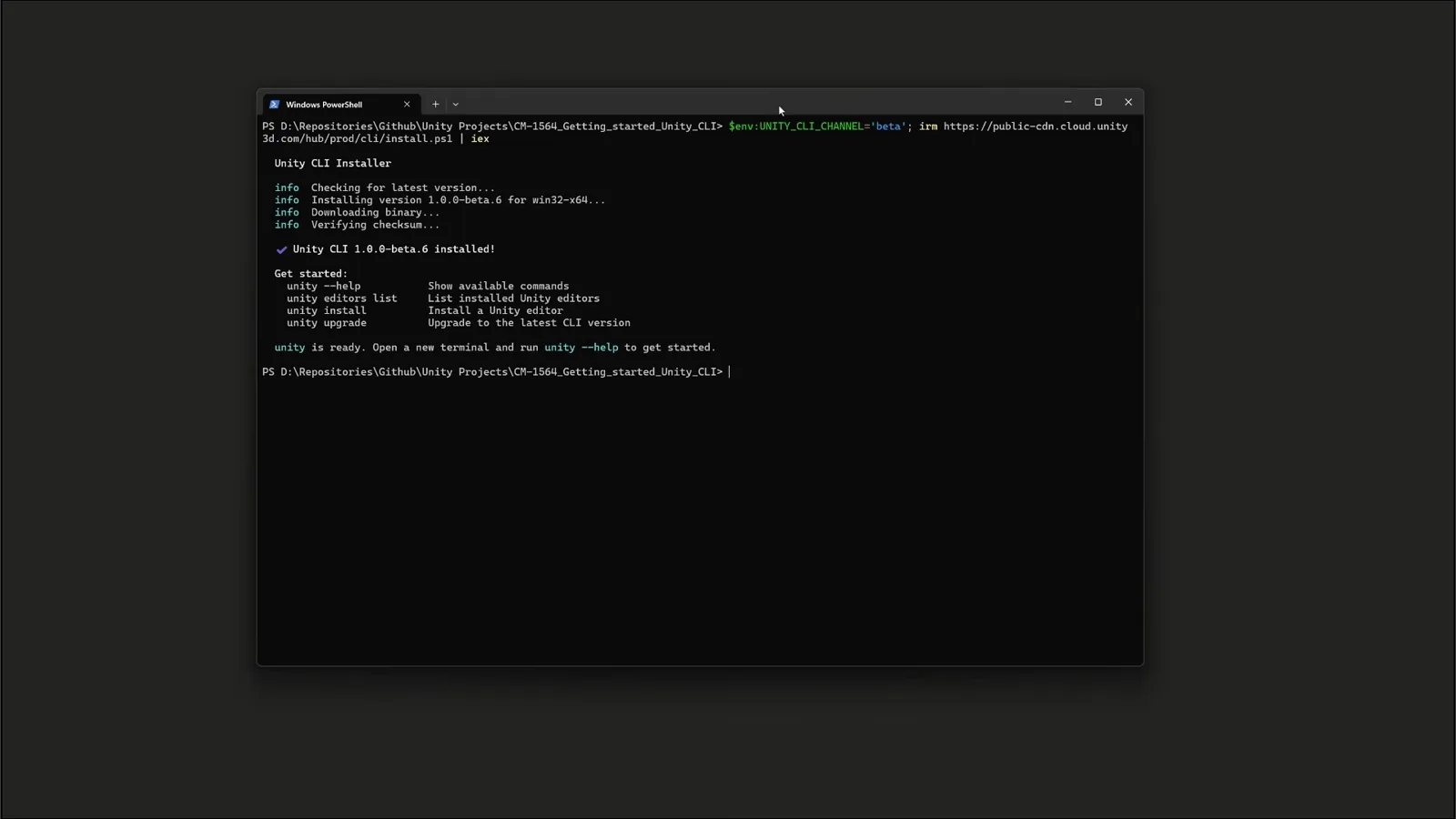Close the terminal window

pos(1128,102)
